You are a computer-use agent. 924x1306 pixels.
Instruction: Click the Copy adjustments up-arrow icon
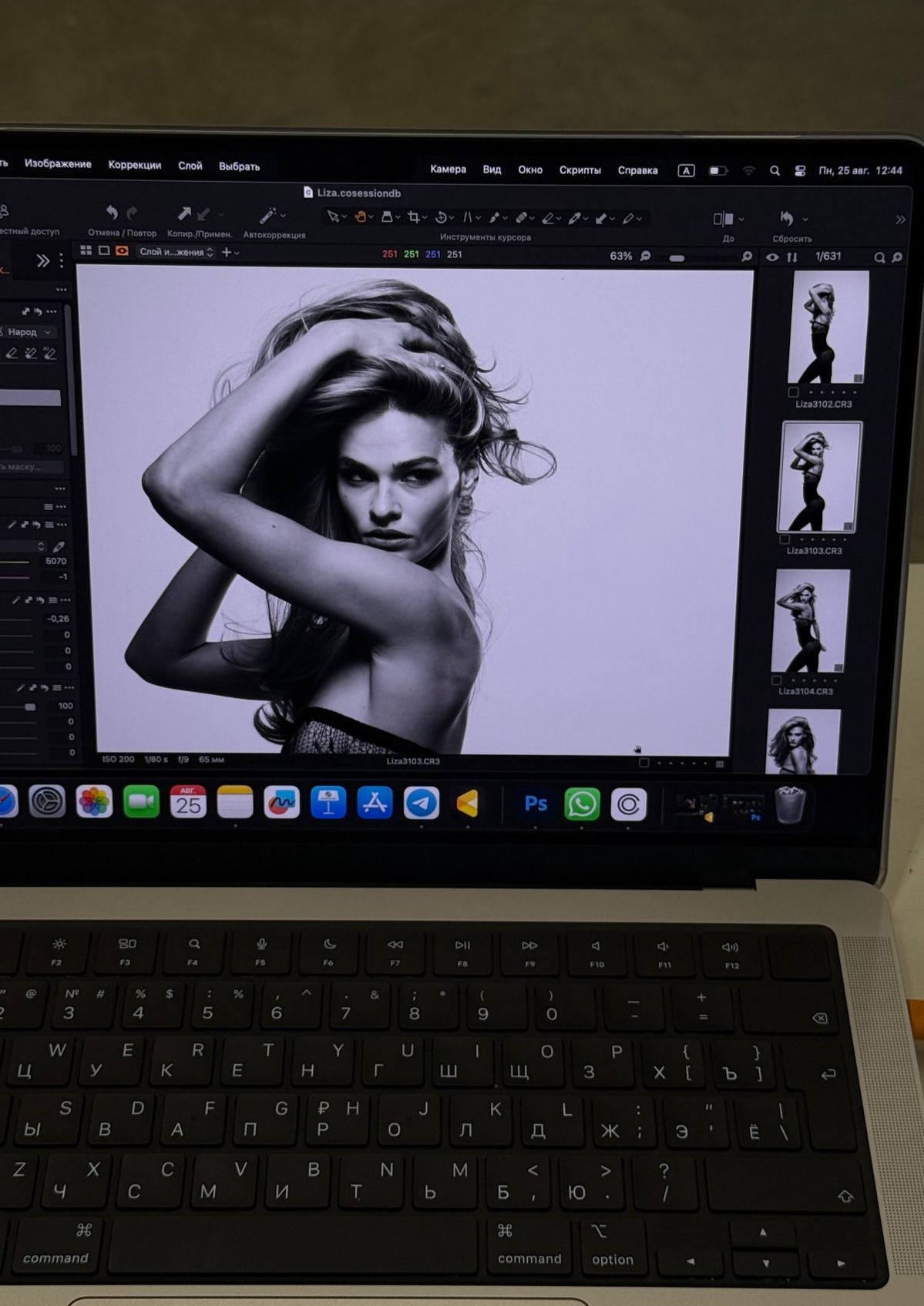[x=183, y=213]
